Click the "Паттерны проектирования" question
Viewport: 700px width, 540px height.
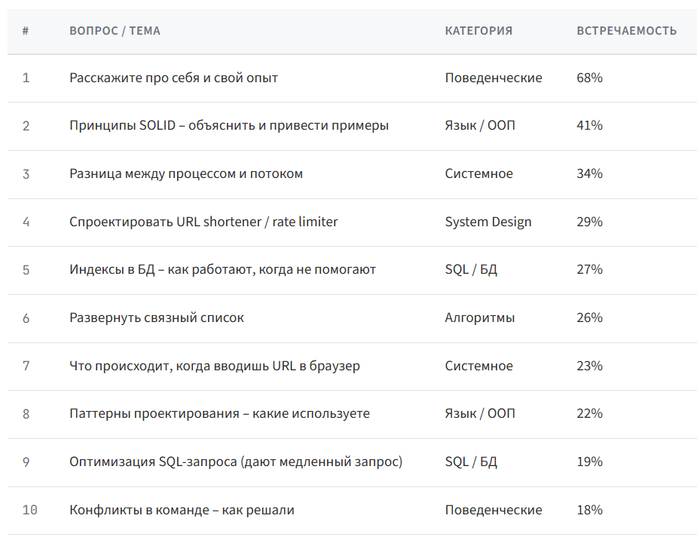coord(219,414)
